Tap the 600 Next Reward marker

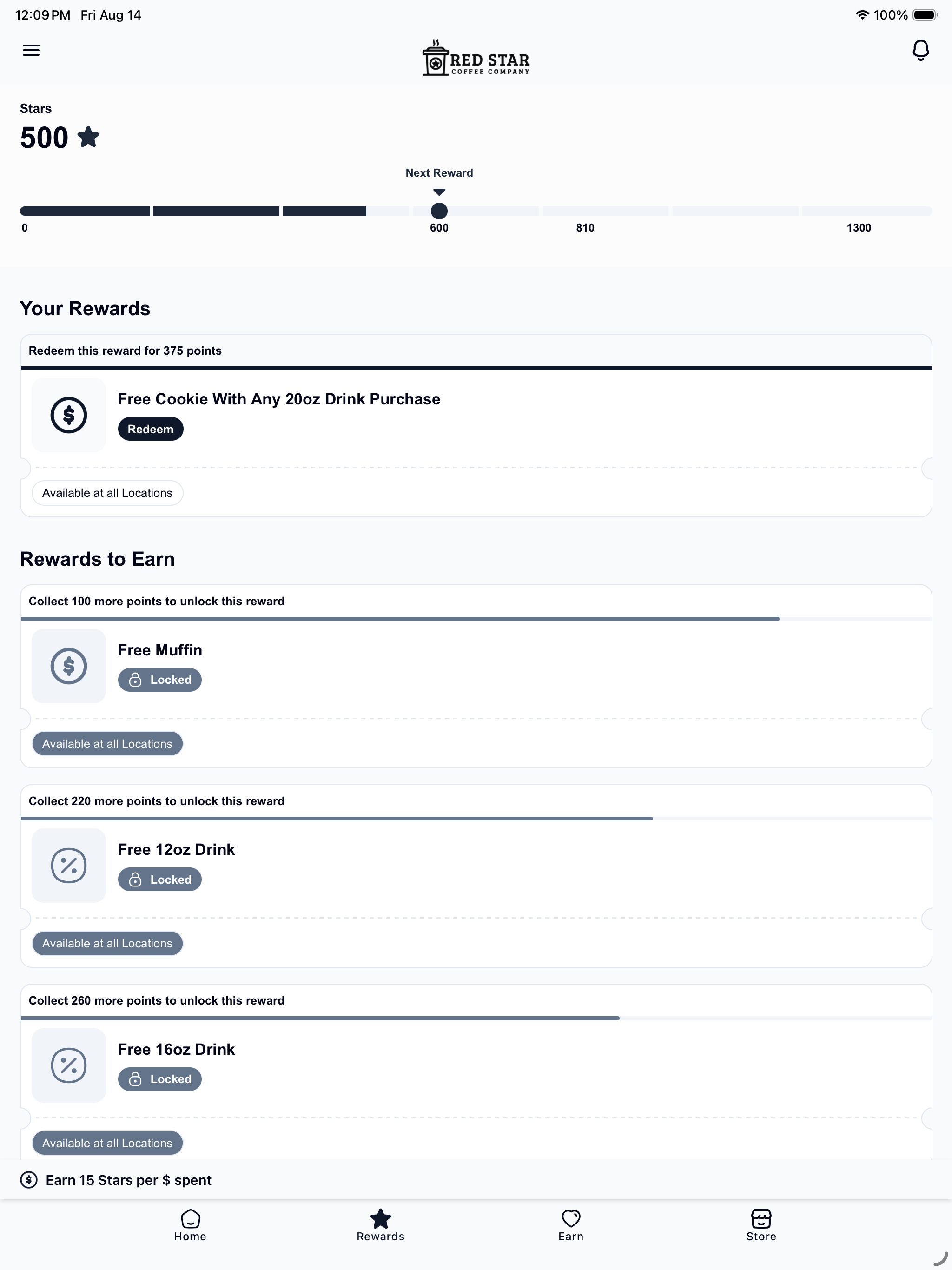pos(439,211)
